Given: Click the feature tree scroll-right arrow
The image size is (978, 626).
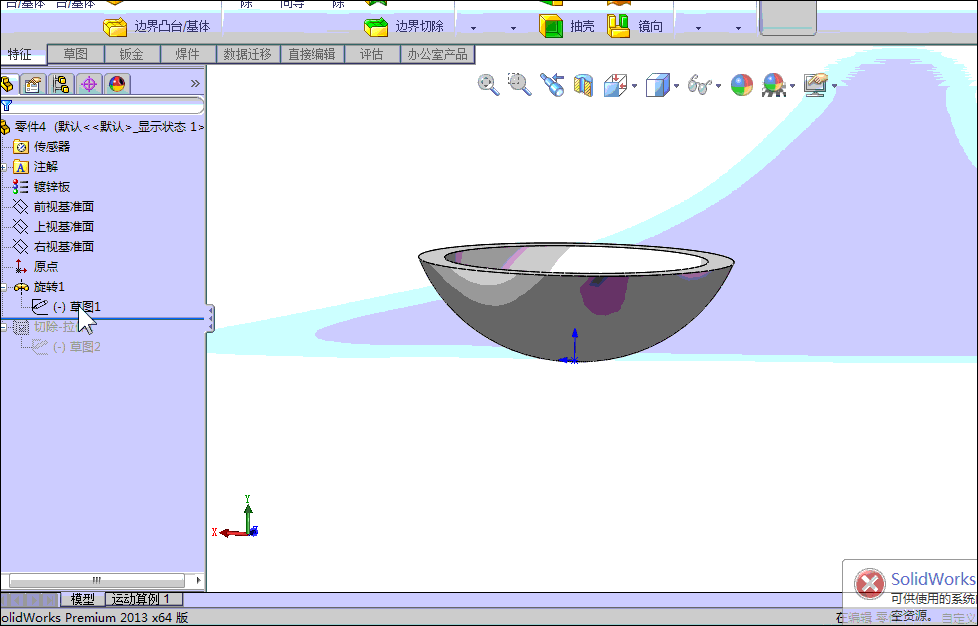Looking at the screenshot, I should (199, 580).
